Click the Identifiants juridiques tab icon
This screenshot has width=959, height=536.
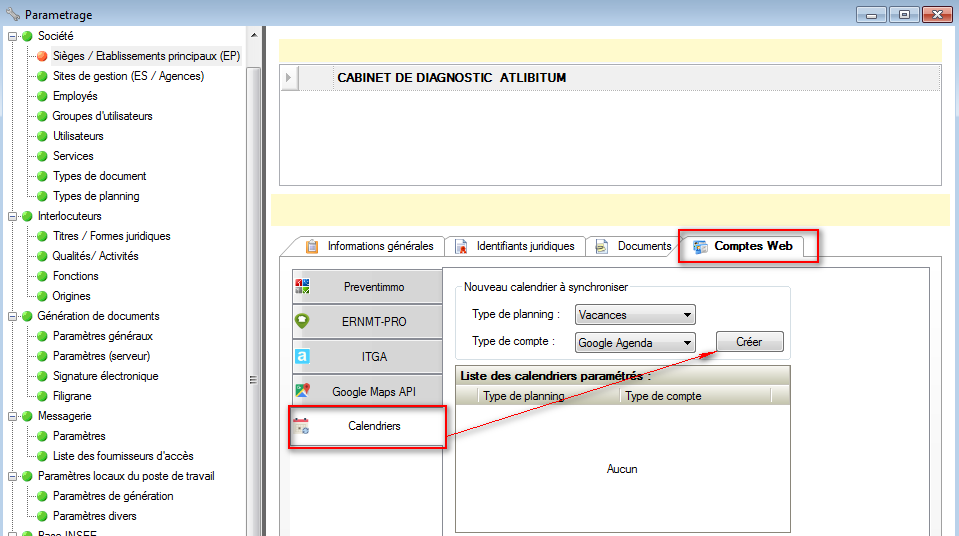(x=462, y=246)
